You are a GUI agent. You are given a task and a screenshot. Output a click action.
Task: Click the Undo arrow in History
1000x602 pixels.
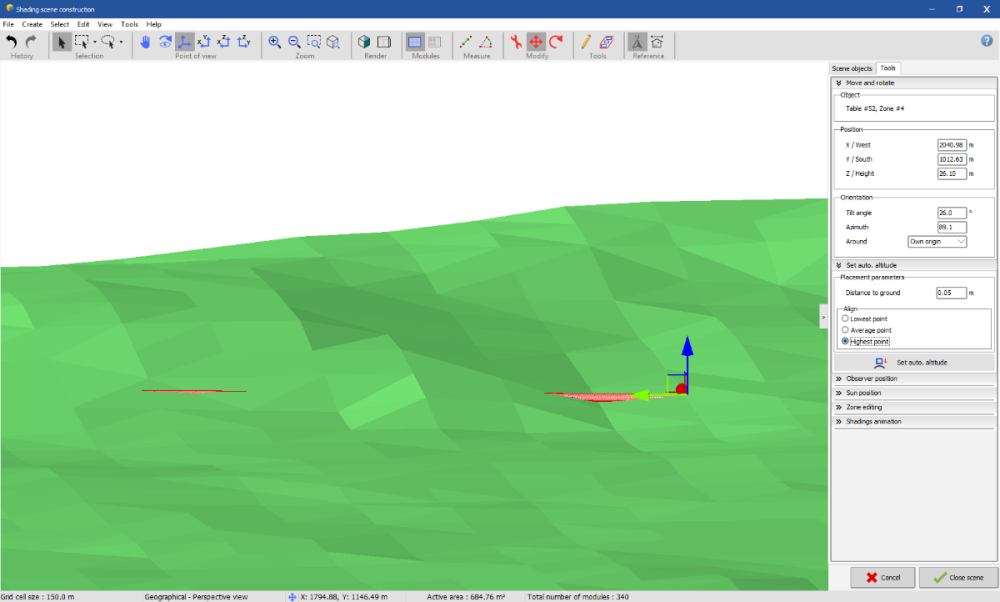12,42
